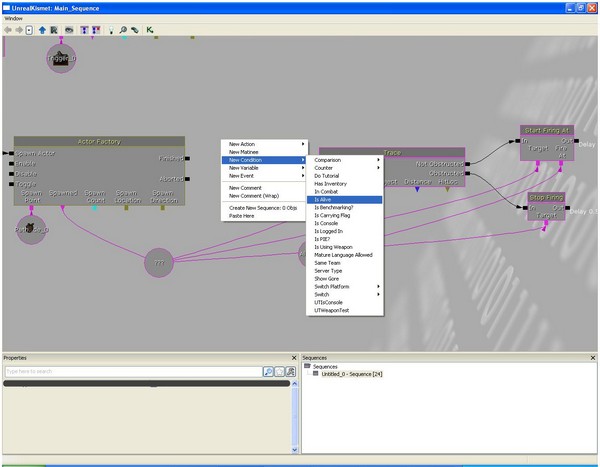The image size is (600, 467).
Task: Select the Same Team condition
Action: 344,263
